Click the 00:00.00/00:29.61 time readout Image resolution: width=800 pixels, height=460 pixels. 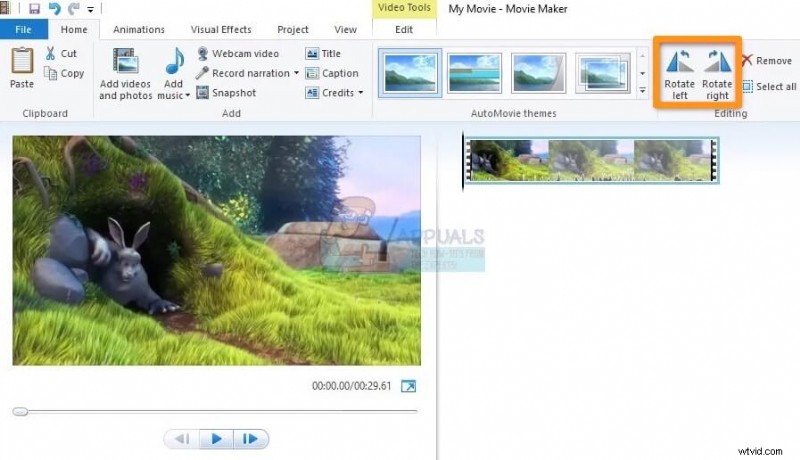click(352, 386)
